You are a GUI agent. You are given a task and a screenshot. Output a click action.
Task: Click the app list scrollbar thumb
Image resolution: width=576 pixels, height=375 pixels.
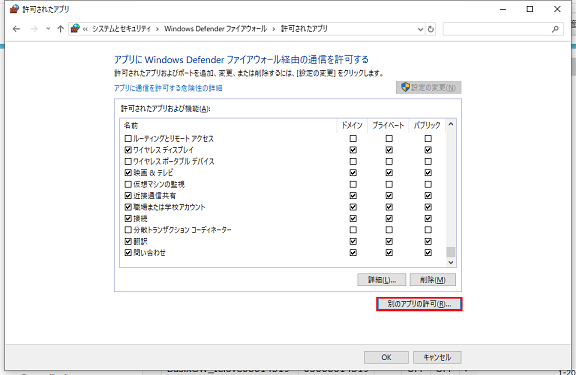click(x=451, y=252)
